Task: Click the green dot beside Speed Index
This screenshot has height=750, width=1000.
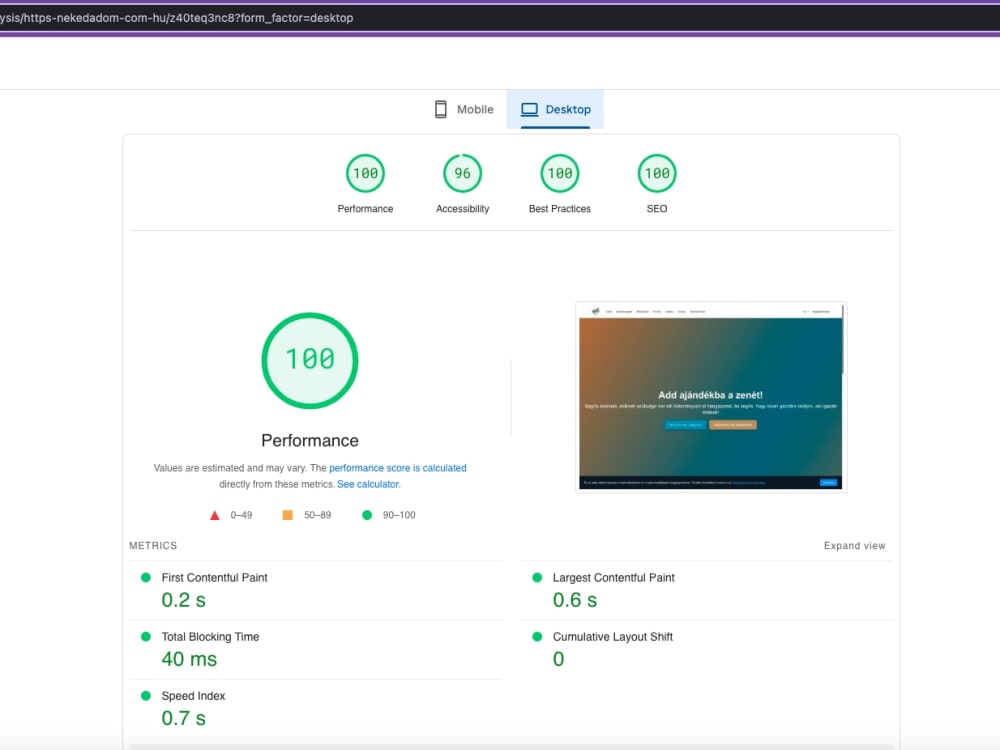Action: [146, 696]
